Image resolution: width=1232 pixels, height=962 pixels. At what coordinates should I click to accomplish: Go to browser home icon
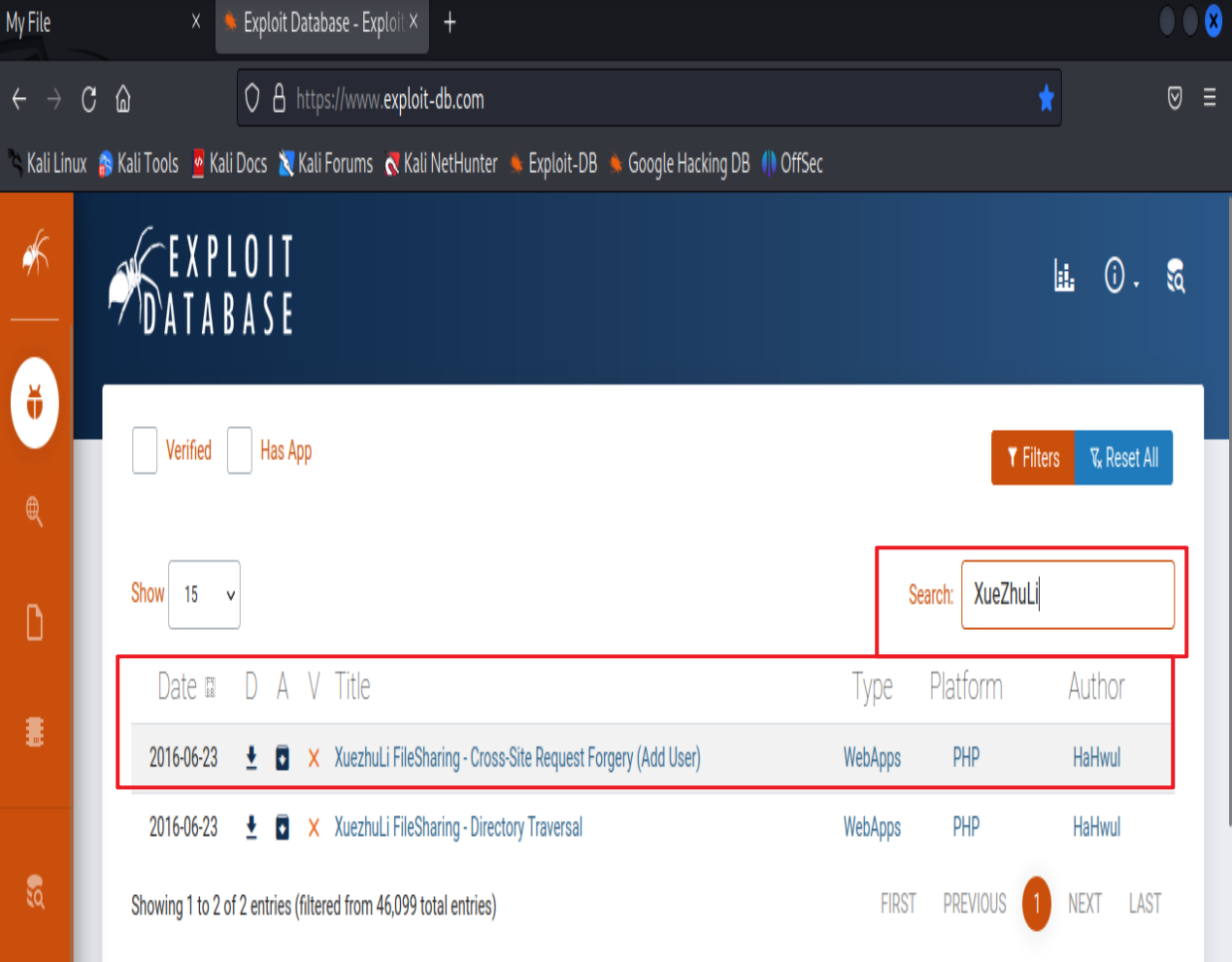click(x=123, y=98)
